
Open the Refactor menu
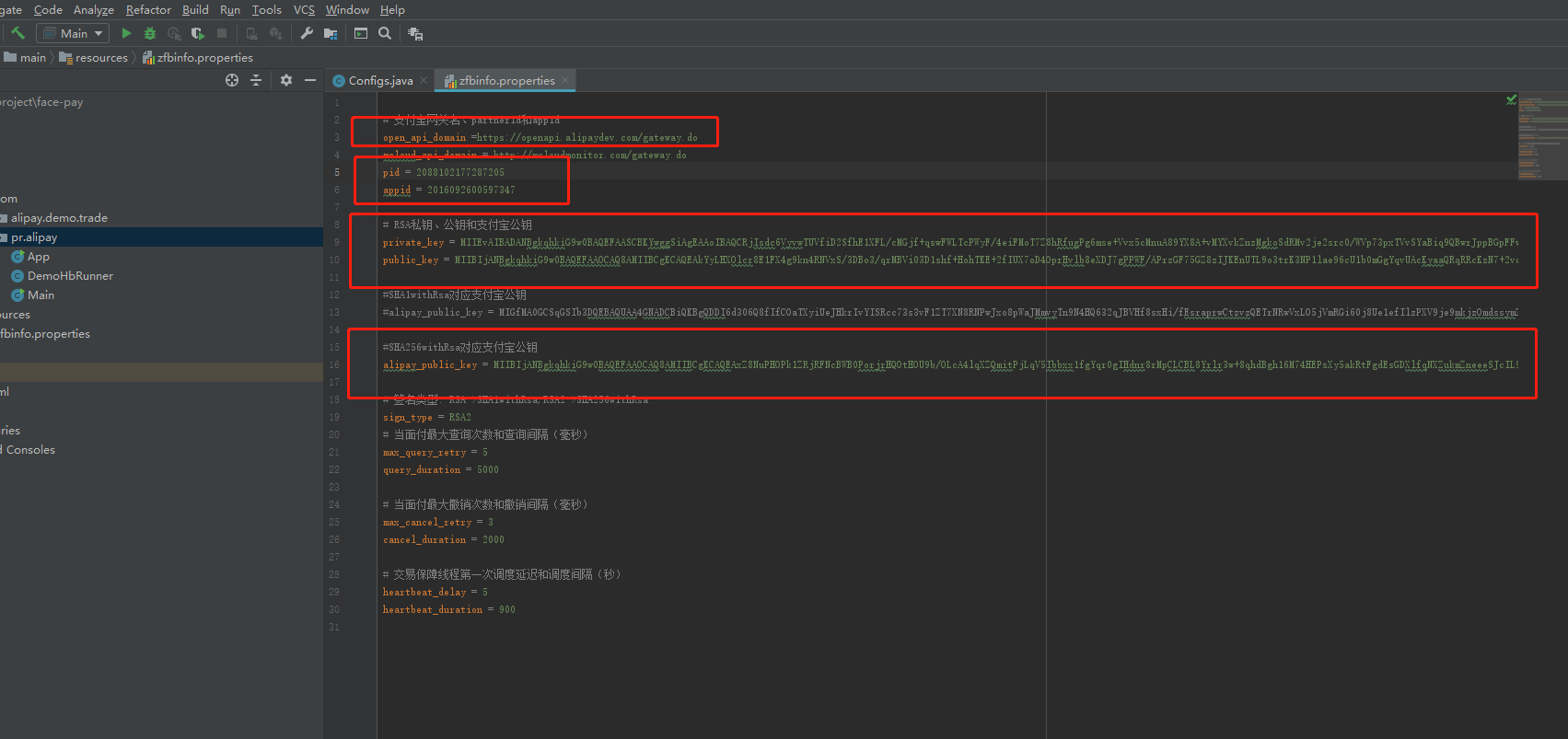click(x=148, y=10)
